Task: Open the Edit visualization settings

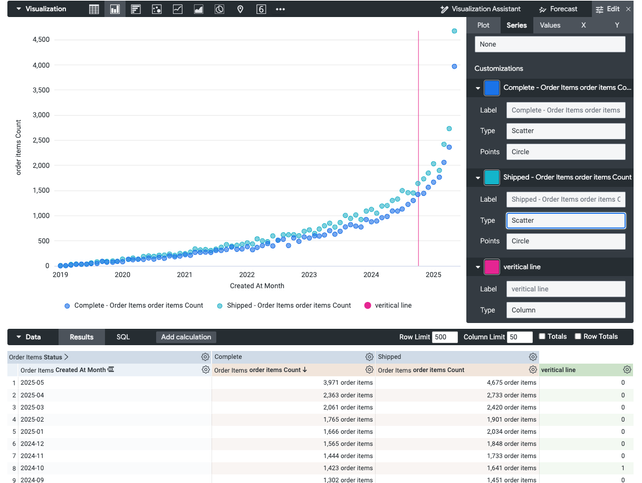Action: pyautogui.click(x=607, y=9)
